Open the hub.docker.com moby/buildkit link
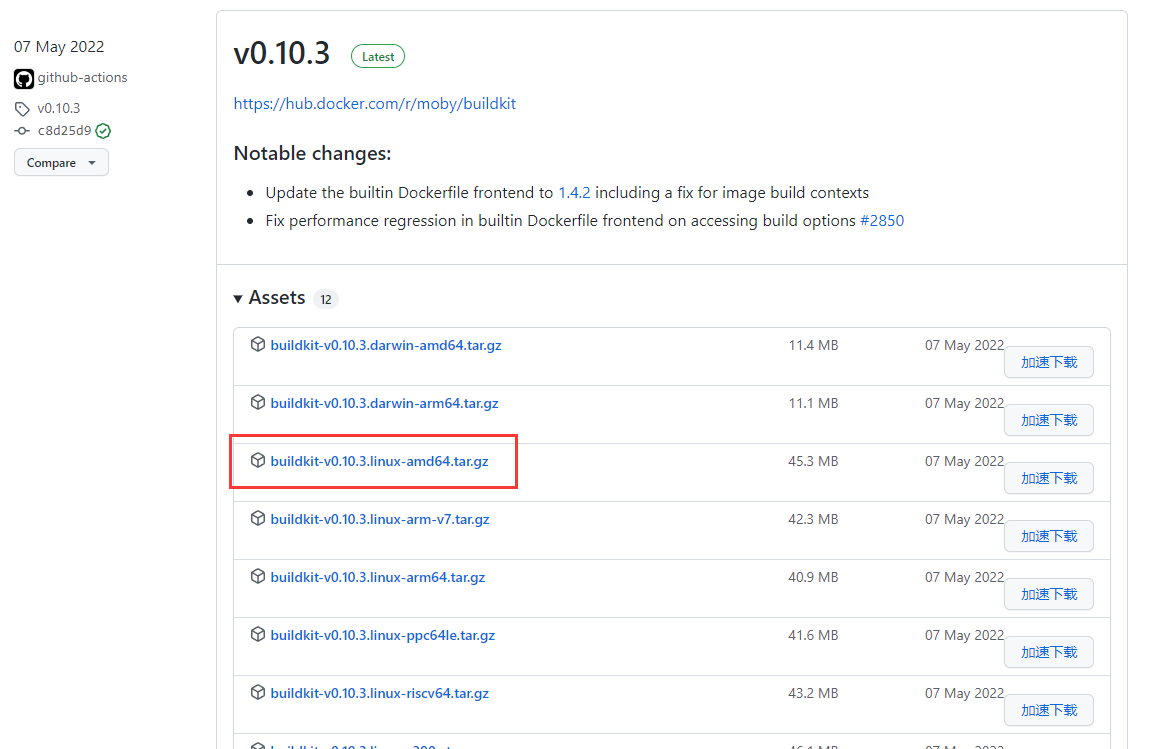 (x=374, y=104)
